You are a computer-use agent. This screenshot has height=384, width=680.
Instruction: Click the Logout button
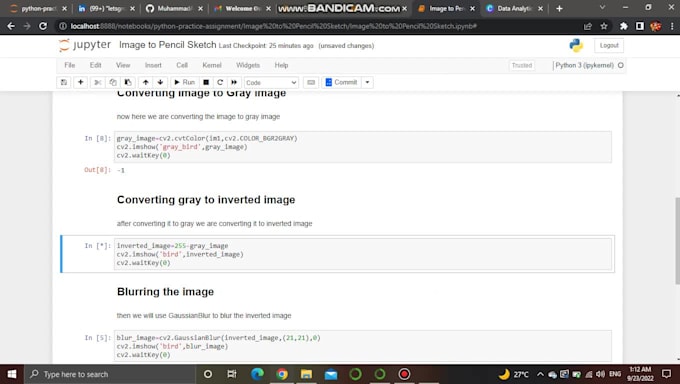tap(609, 45)
